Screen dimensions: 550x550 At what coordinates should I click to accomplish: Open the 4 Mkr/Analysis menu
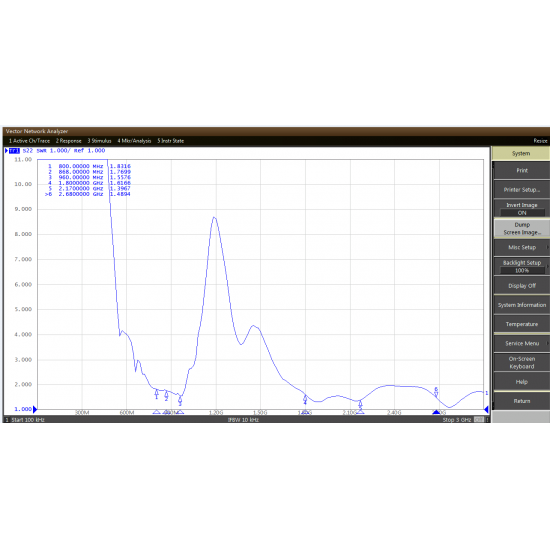point(134,141)
